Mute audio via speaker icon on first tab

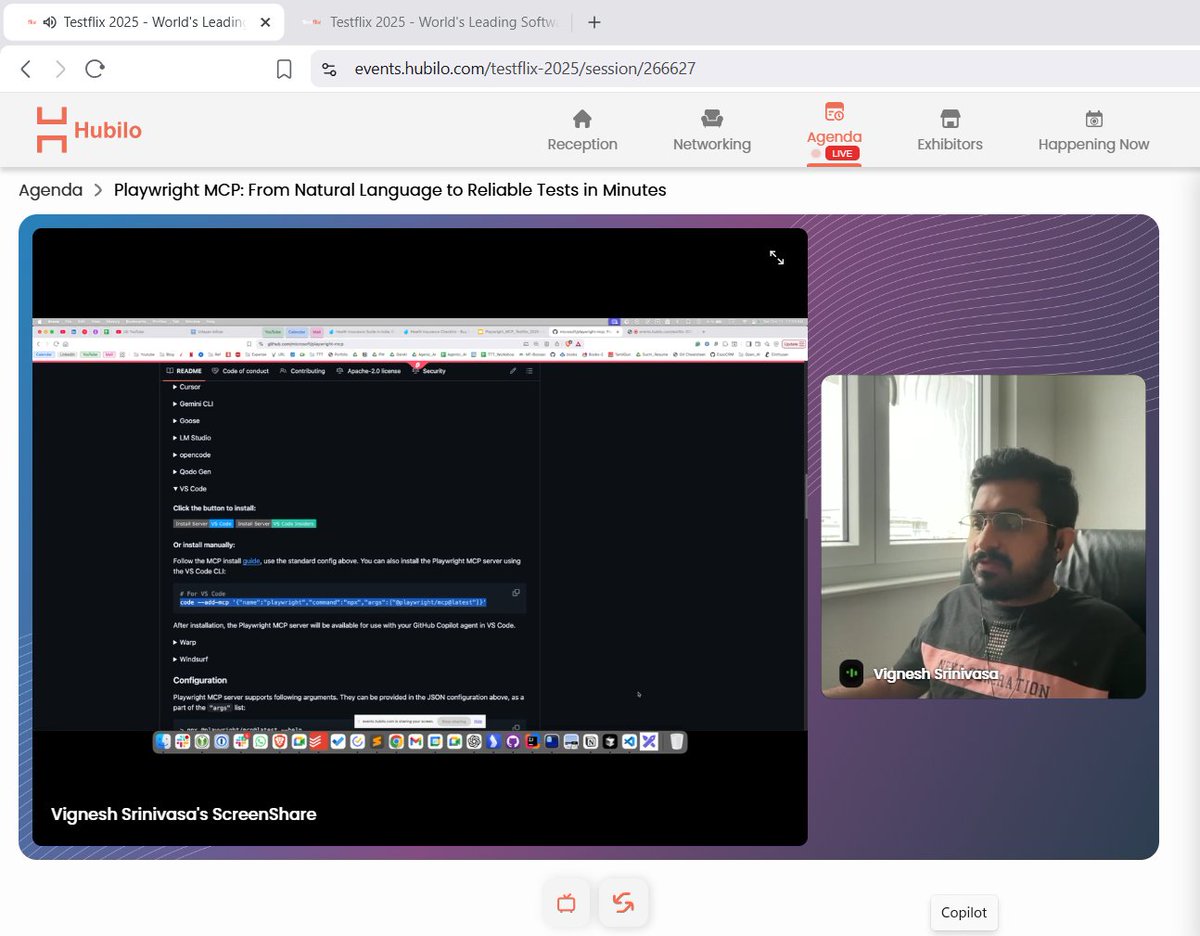(51, 22)
